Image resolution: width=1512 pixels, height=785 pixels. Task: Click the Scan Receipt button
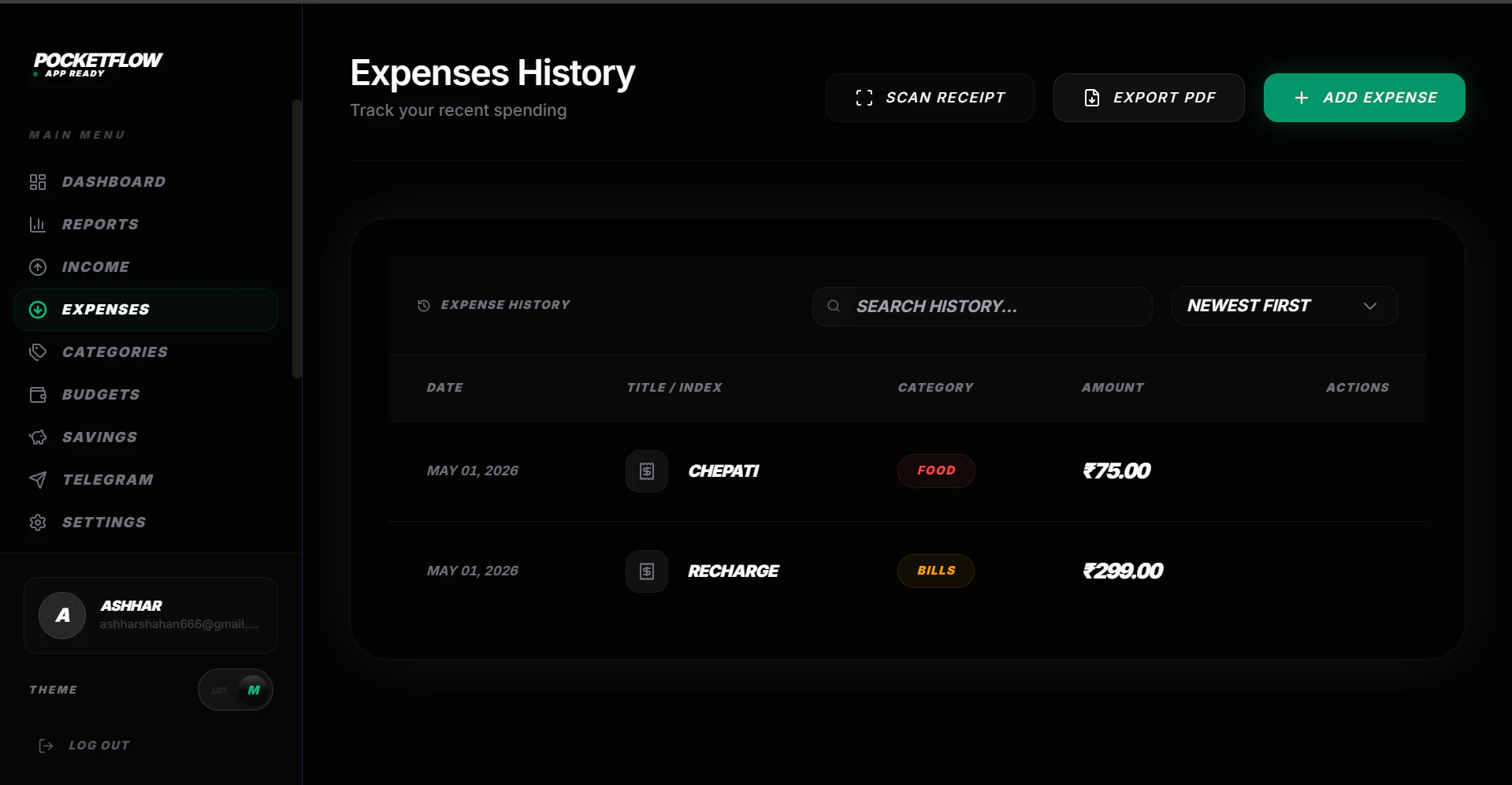[930, 98]
